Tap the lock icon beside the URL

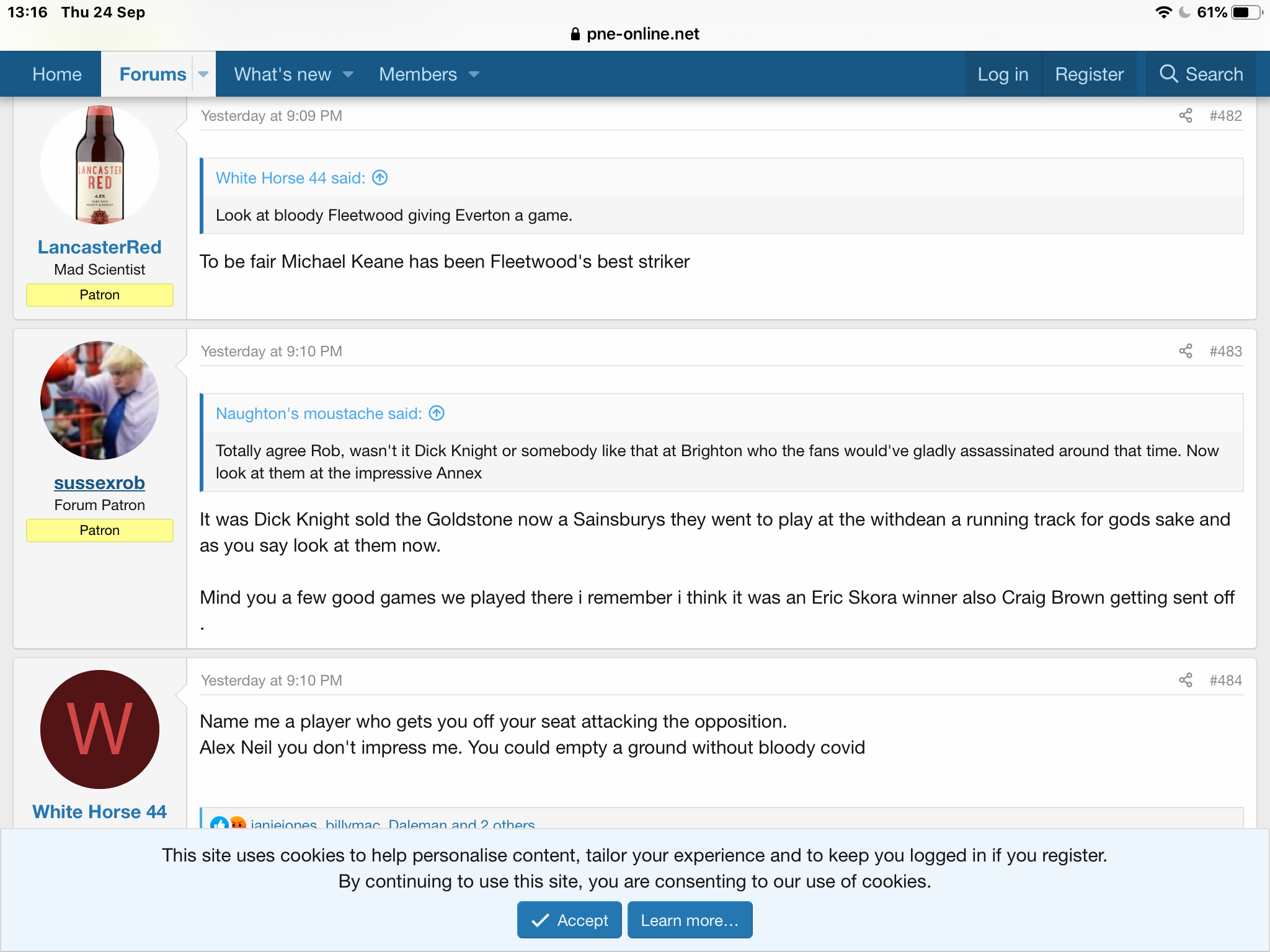pos(575,34)
